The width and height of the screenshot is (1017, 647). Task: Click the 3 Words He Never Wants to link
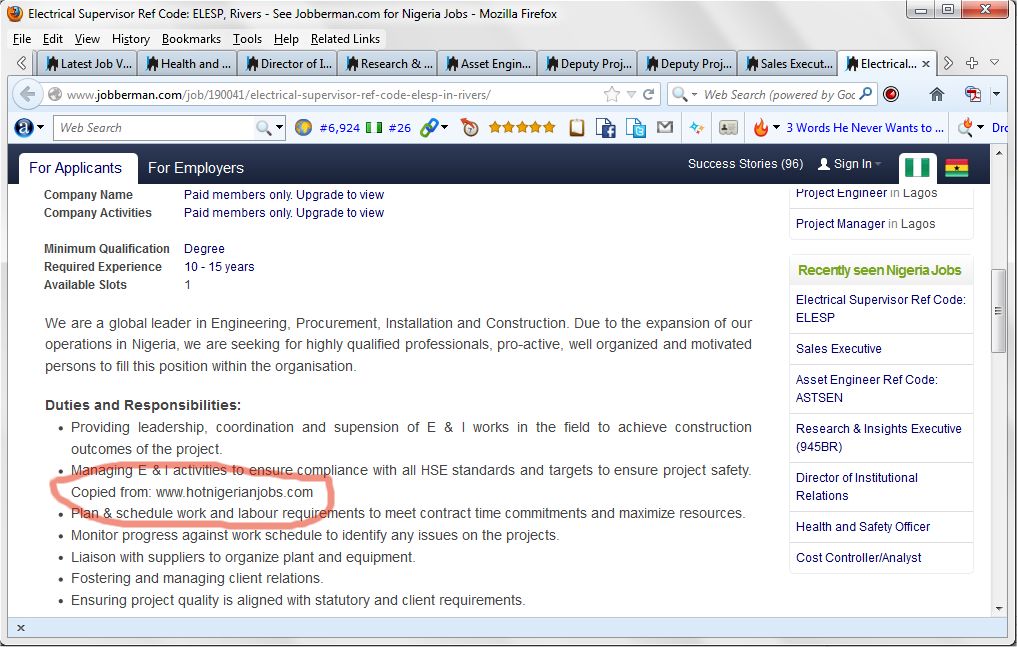click(865, 128)
